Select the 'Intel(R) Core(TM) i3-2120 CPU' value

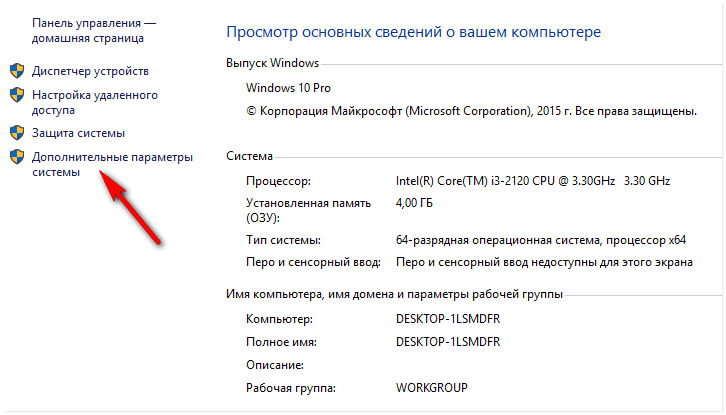(x=533, y=181)
